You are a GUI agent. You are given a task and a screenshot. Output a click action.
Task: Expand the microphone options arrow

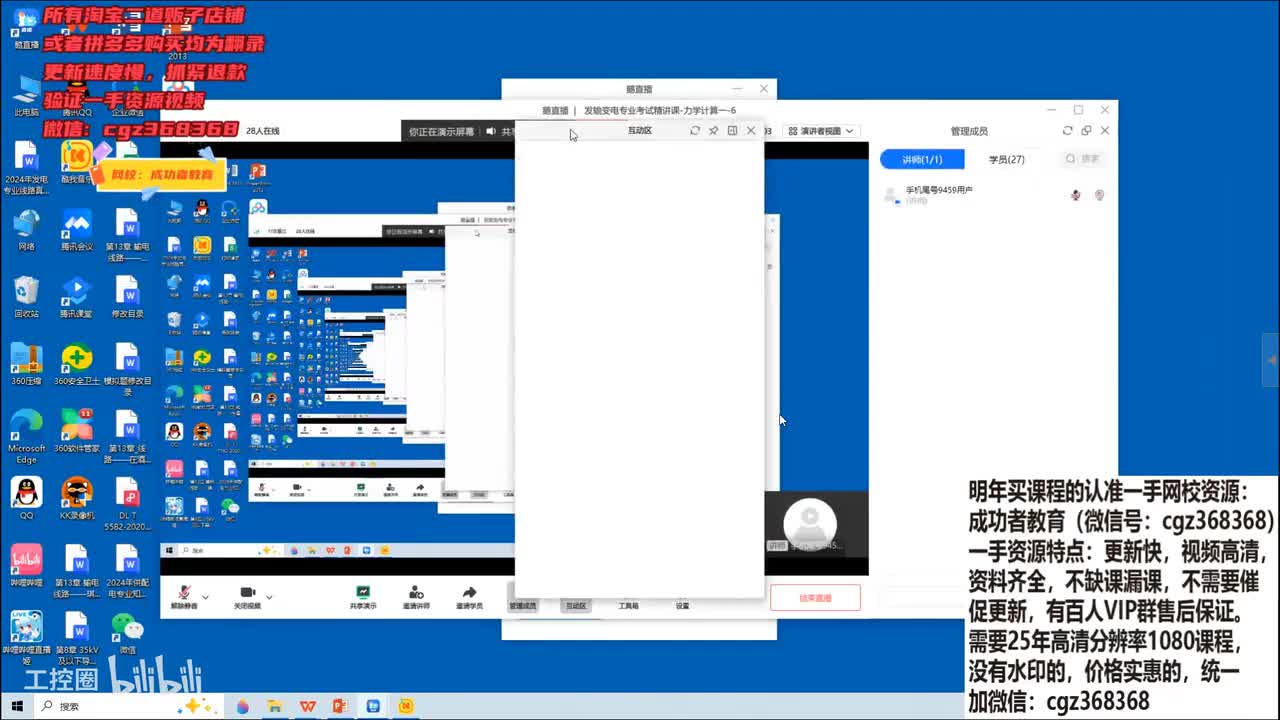coord(206,596)
